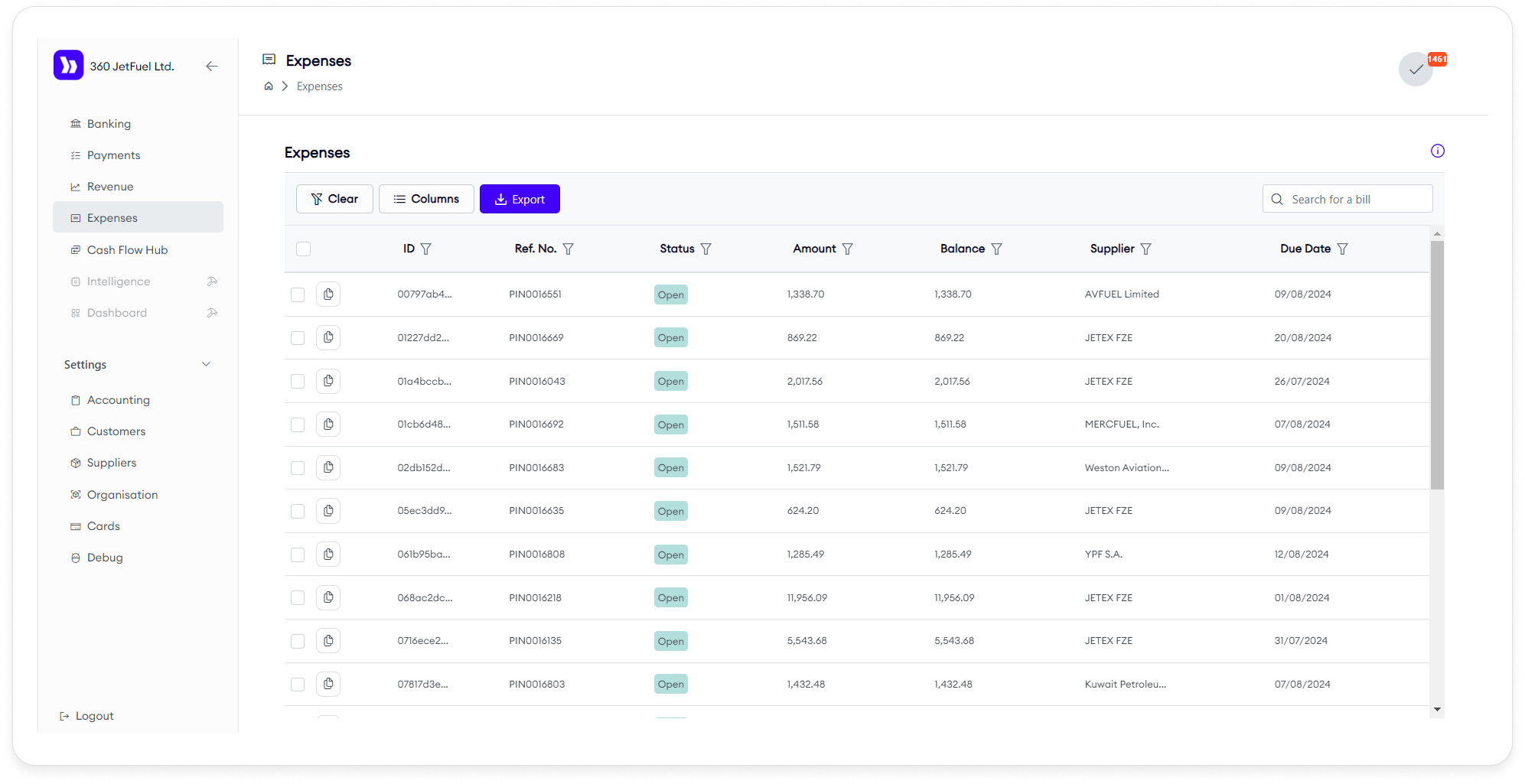Filter the Due Date column
The width and height of the screenshot is (1525, 784).
[x=1343, y=249]
